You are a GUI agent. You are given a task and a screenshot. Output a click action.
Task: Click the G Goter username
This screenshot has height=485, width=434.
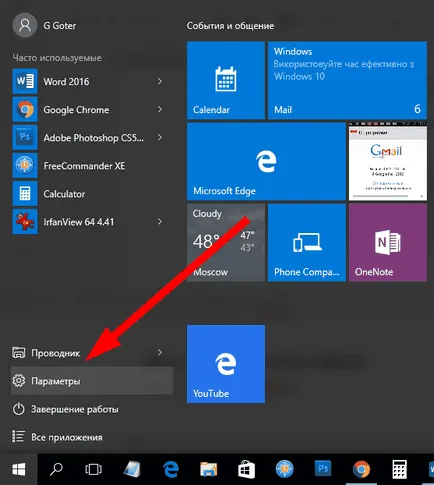60,26
